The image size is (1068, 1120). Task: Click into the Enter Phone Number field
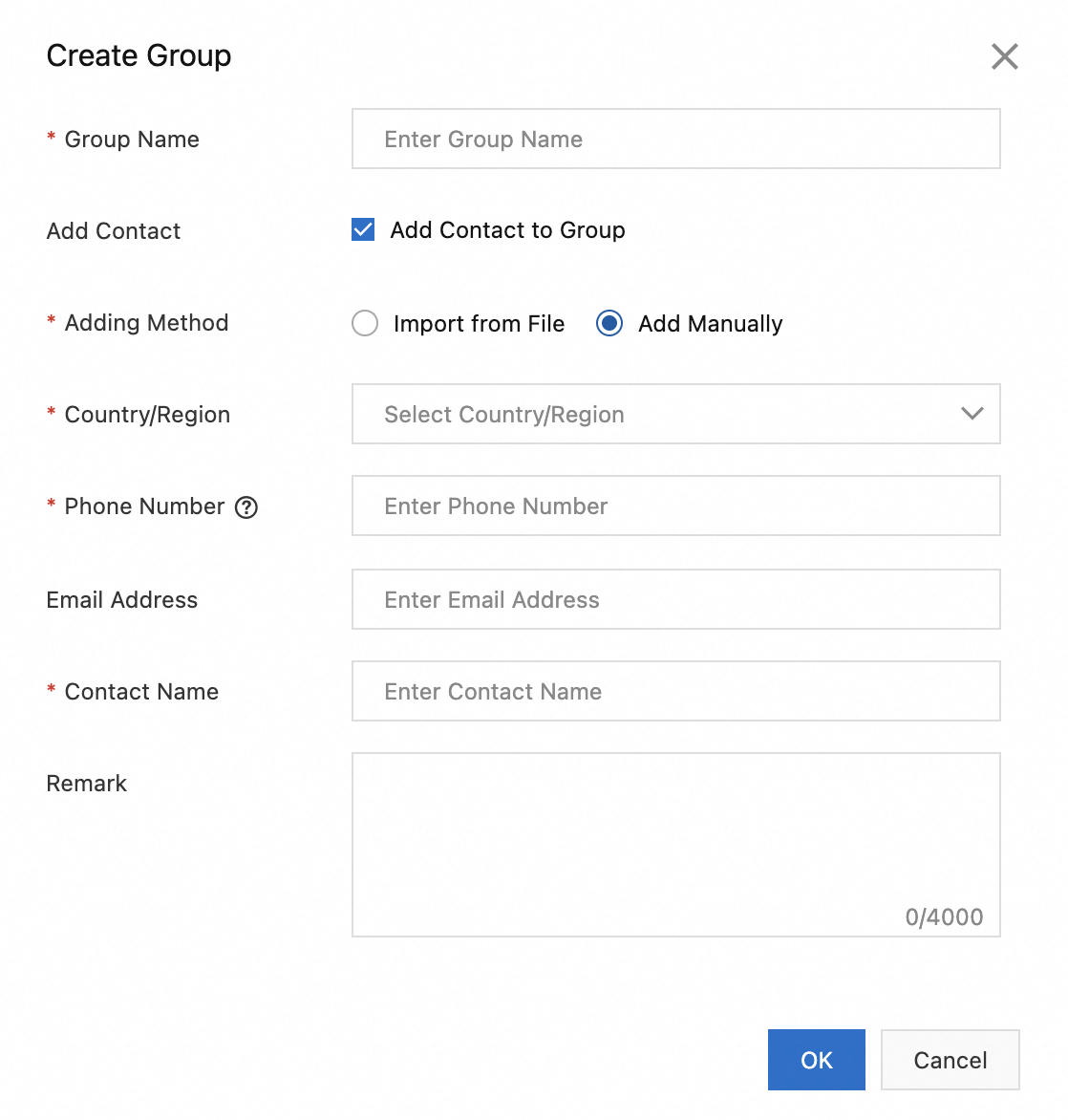pos(675,506)
